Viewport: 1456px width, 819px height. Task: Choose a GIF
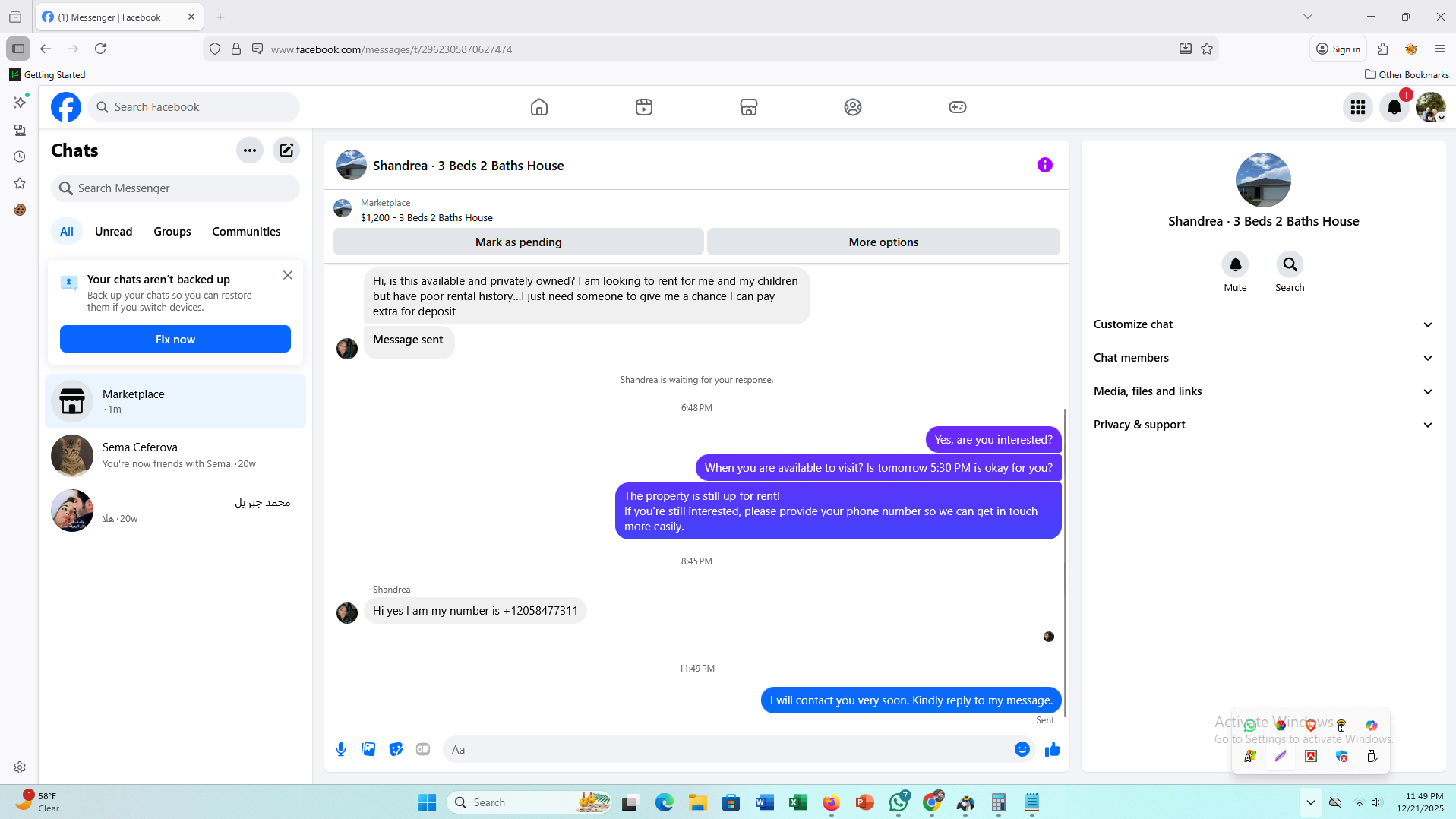click(x=423, y=750)
